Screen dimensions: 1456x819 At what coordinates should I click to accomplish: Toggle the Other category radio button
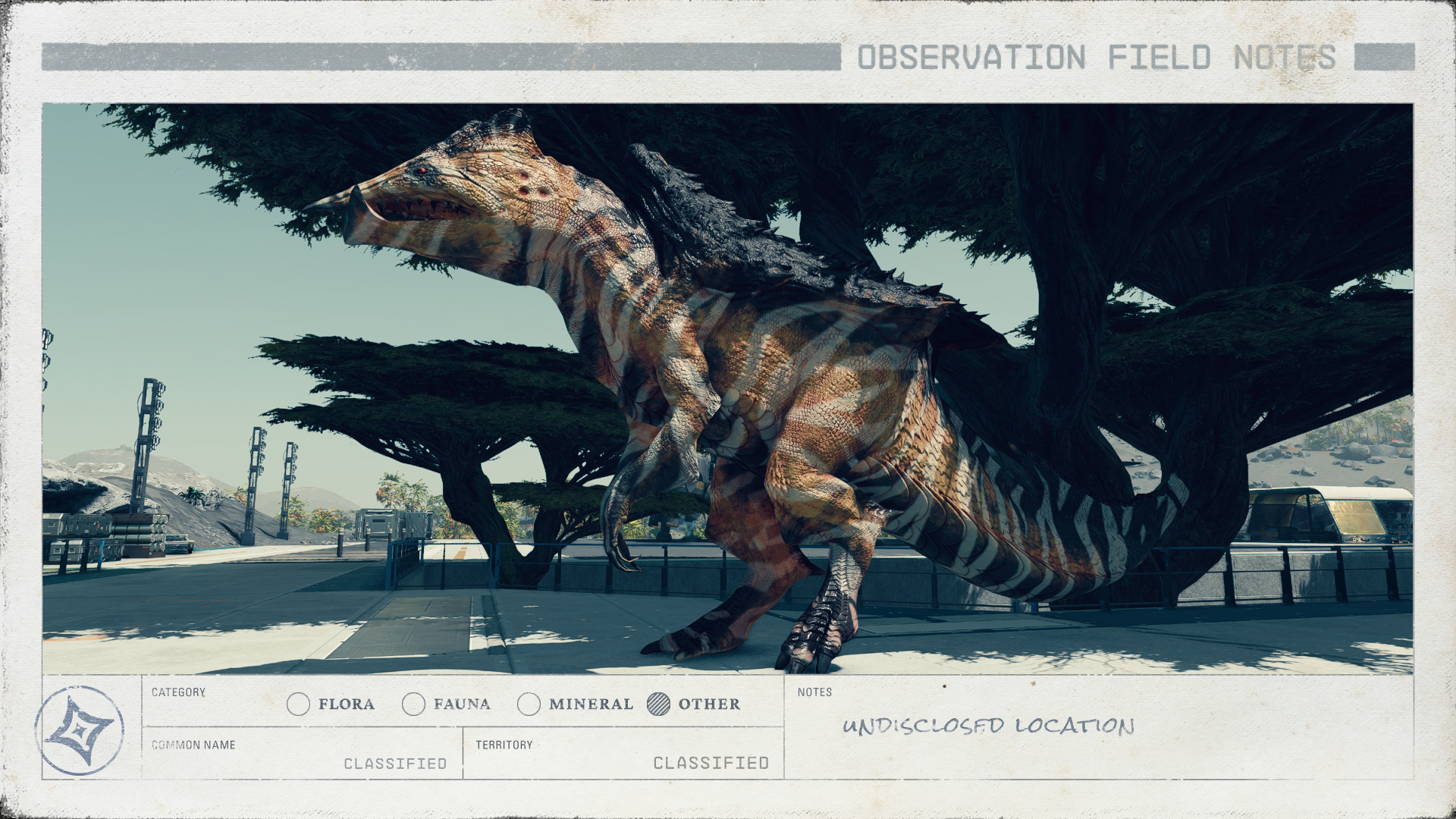point(659,704)
